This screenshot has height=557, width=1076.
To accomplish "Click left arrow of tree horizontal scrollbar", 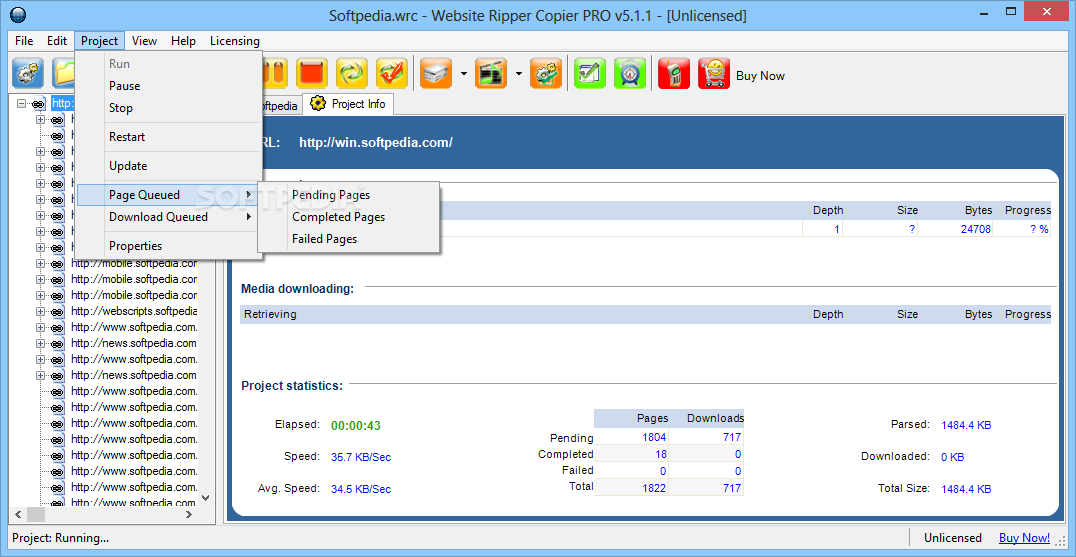I will click(x=19, y=514).
